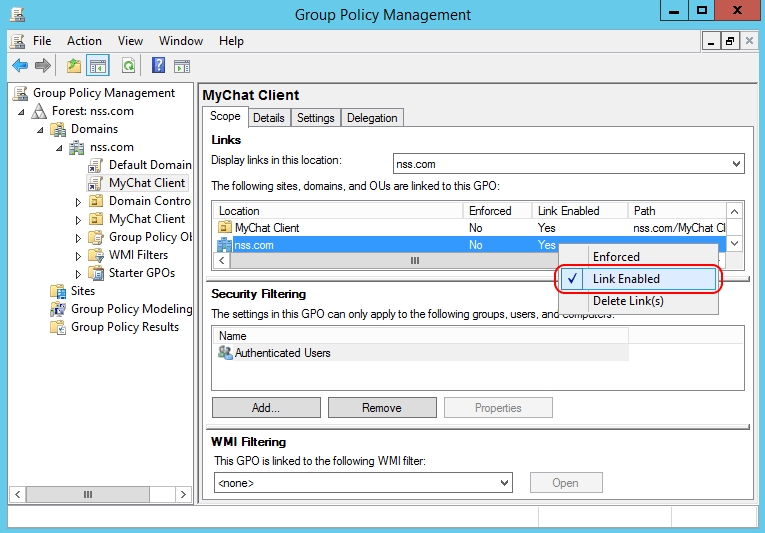
Task: Switch to the Delegation tab
Action: [372, 118]
